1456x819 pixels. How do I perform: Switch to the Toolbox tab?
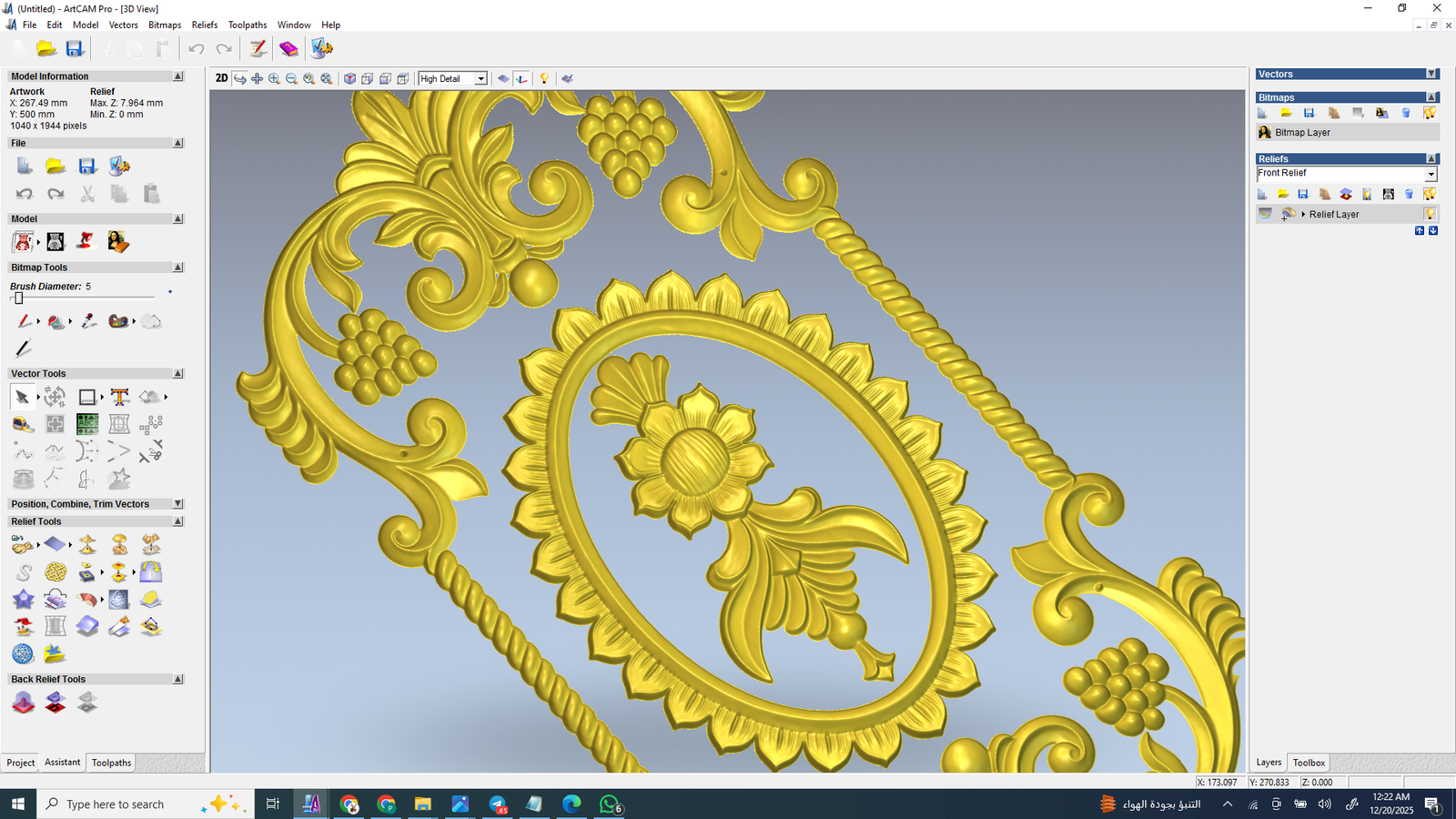(x=1309, y=763)
